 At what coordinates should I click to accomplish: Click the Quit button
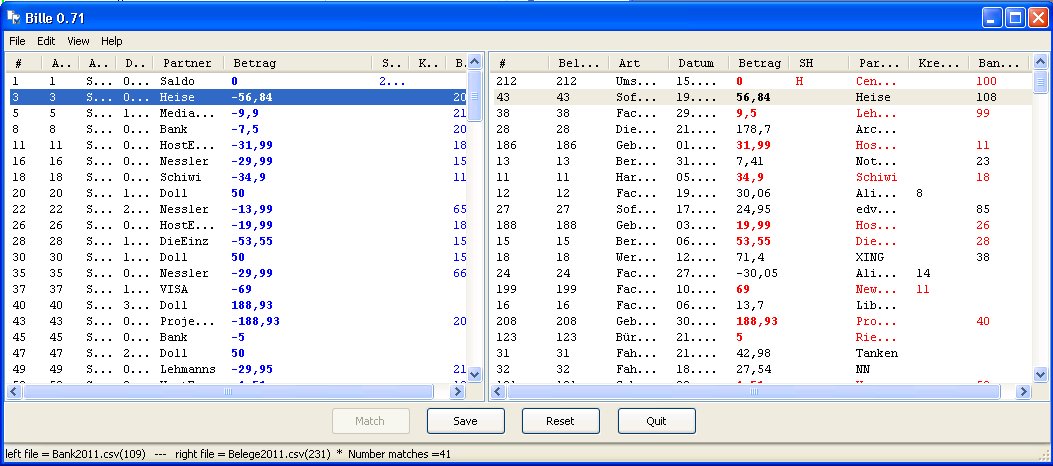click(656, 421)
